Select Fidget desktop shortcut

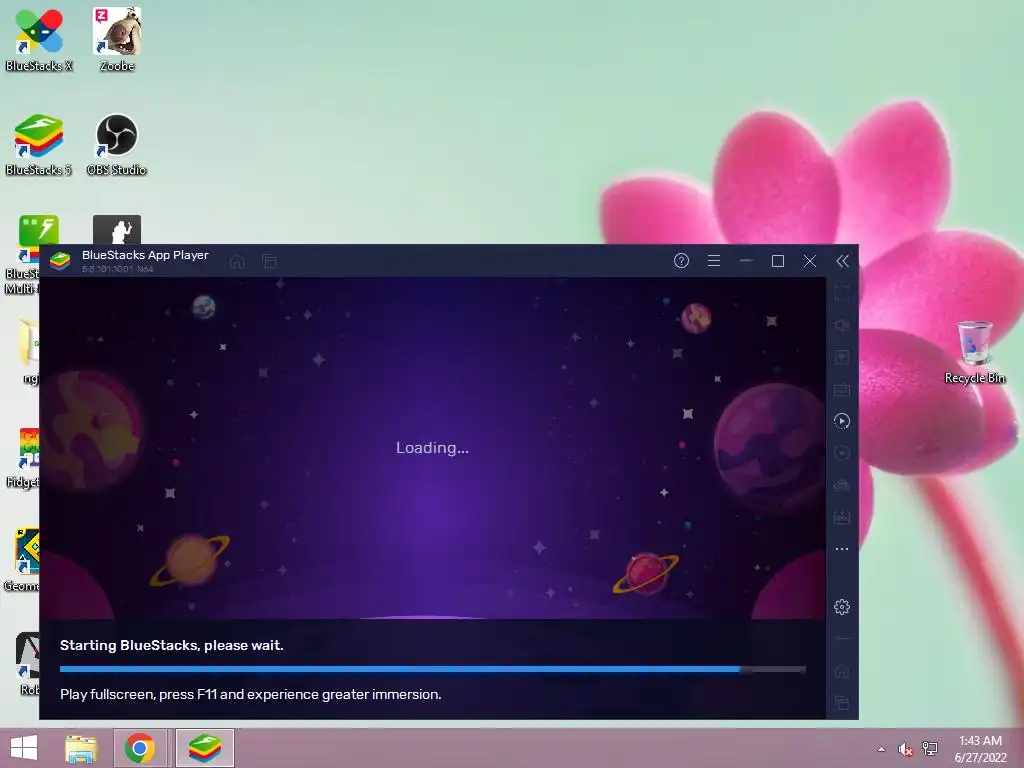pos(23,457)
